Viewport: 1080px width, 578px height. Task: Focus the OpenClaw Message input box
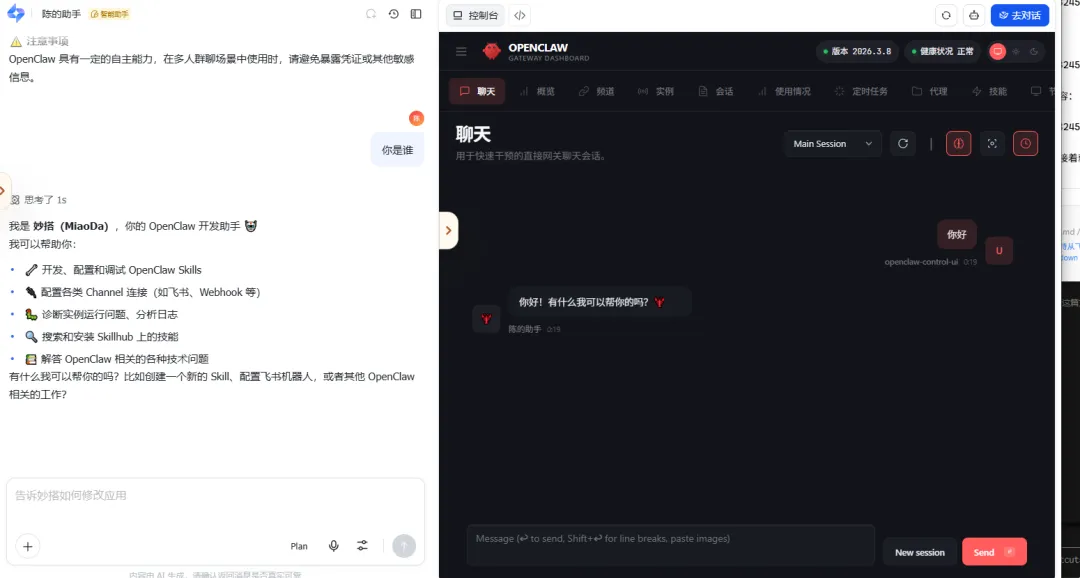coord(670,545)
